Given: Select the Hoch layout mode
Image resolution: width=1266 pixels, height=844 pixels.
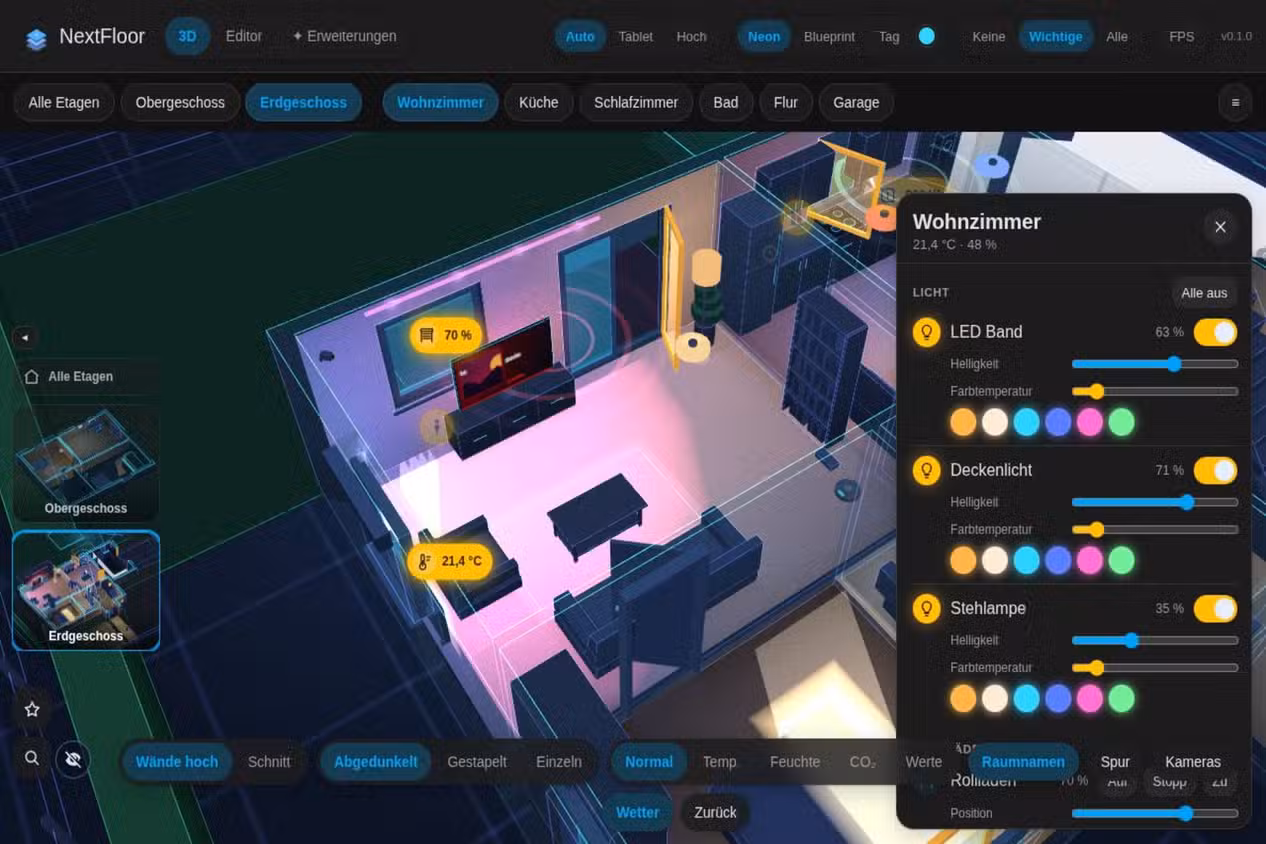Looking at the screenshot, I should (x=691, y=36).
